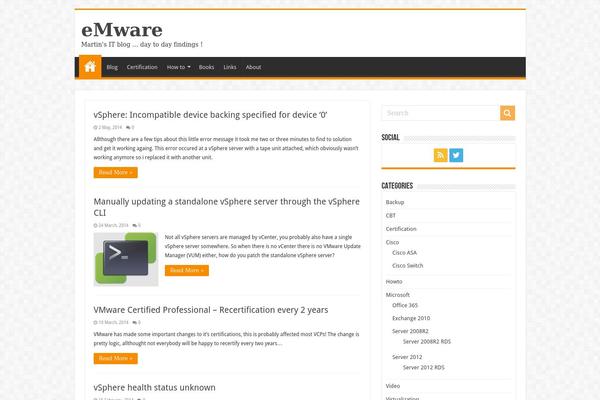
Task: Open Manually updating standalone vSphere post title
Action: pos(227,207)
